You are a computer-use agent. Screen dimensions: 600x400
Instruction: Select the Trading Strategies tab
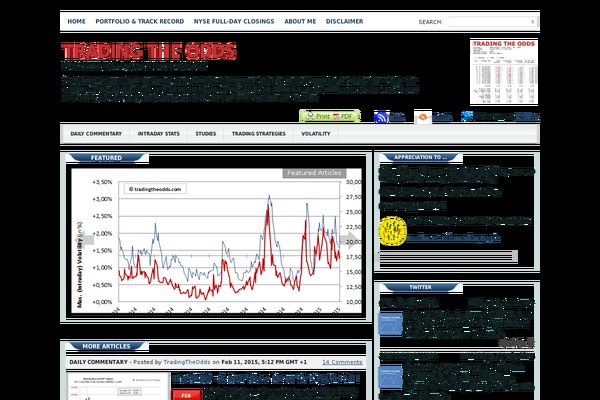click(259, 134)
